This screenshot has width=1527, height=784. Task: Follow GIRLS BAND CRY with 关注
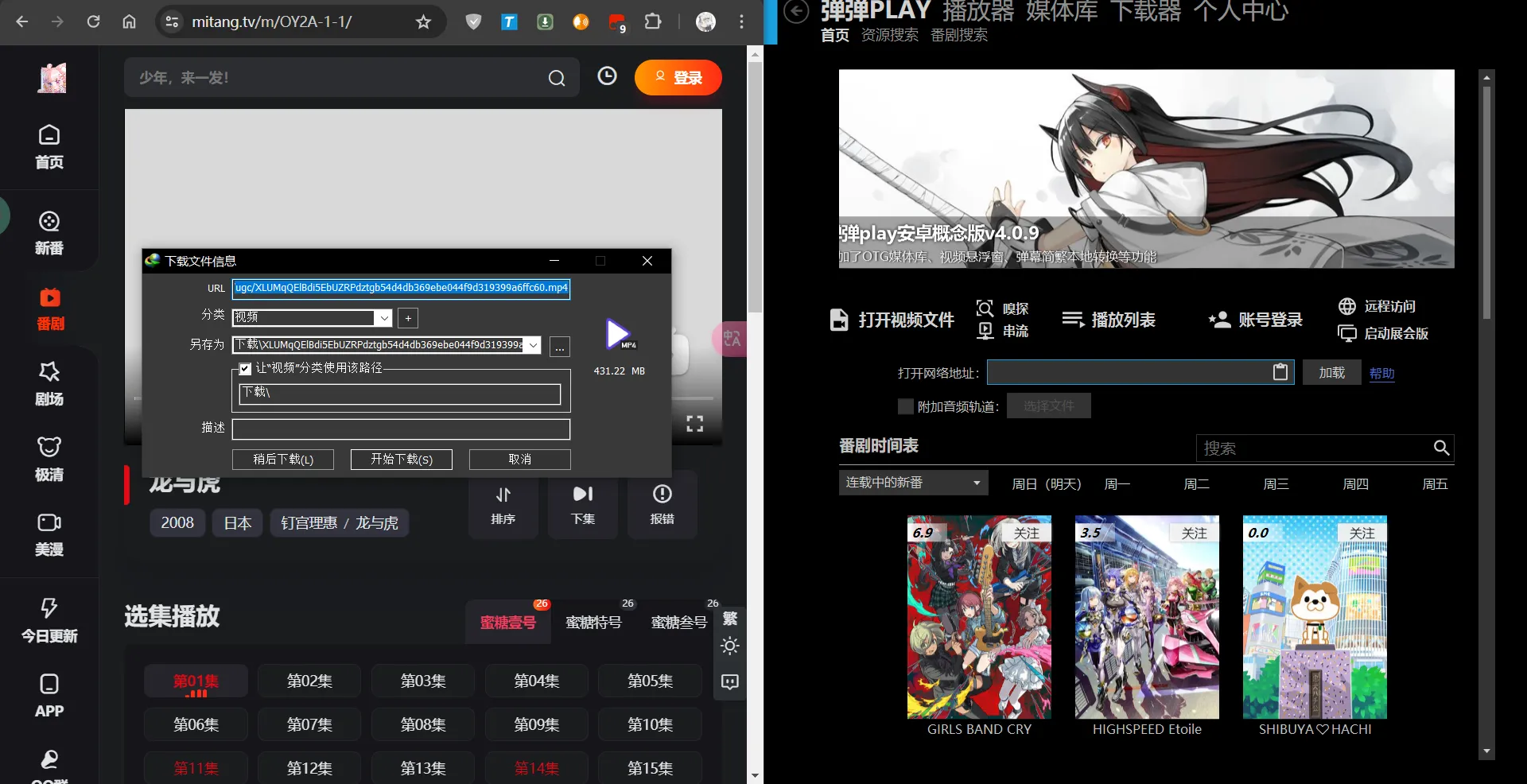pos(1027,533)
